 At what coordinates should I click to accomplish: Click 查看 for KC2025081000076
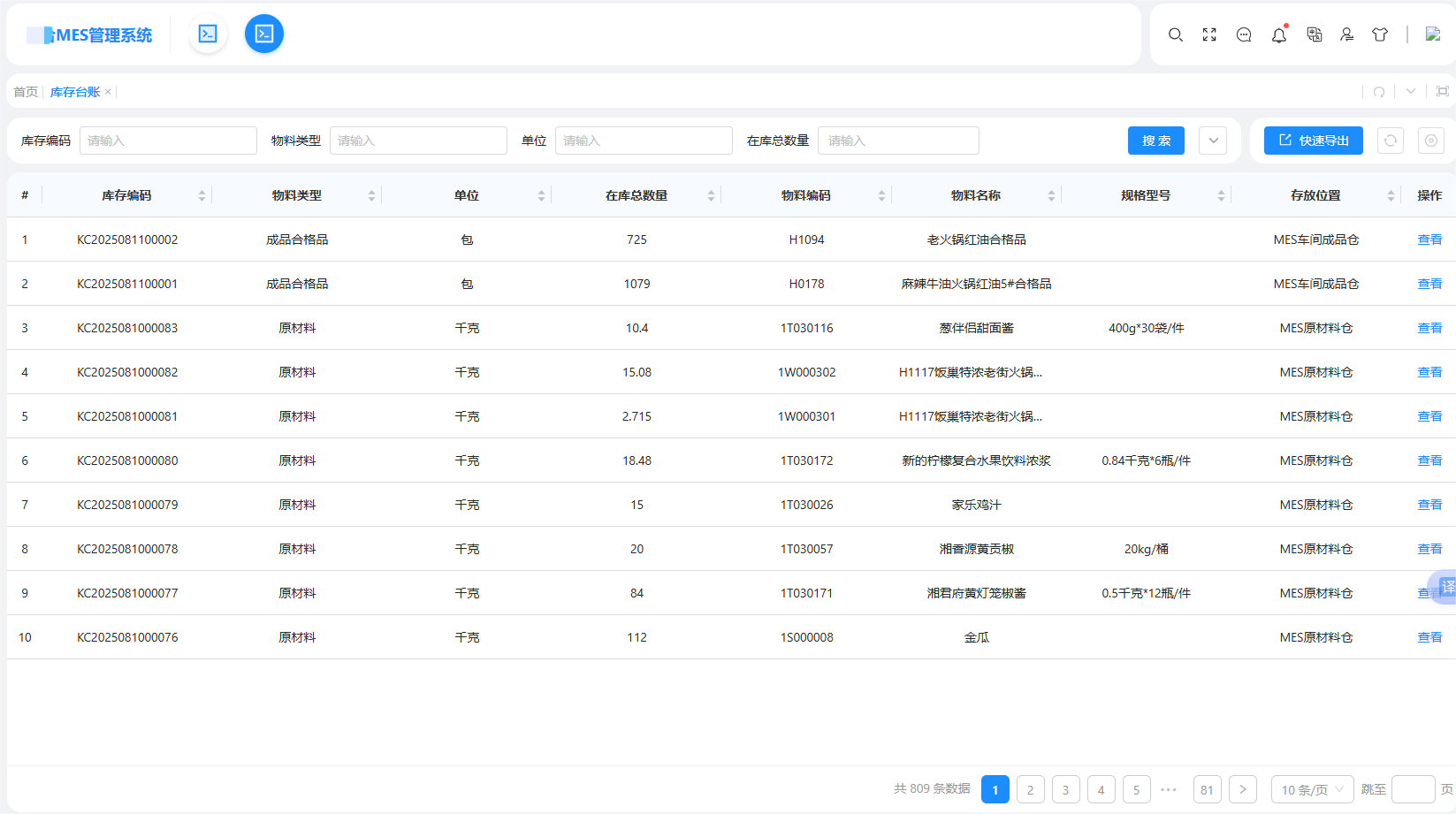(x=1429, y=637)
